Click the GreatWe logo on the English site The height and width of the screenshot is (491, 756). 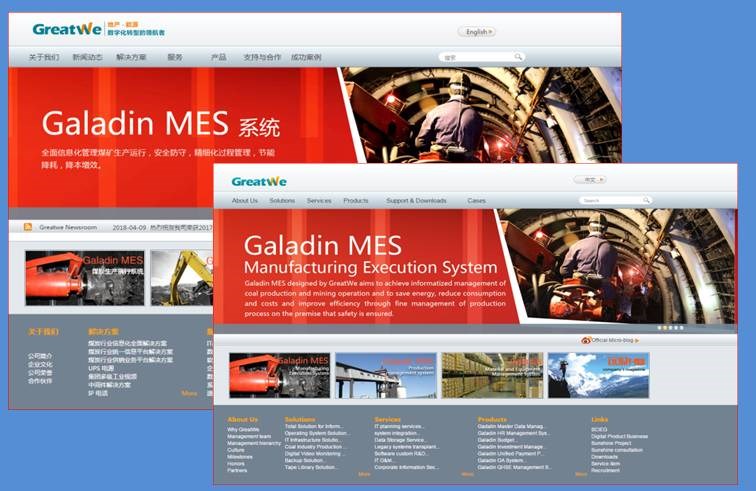coord(259,182)
